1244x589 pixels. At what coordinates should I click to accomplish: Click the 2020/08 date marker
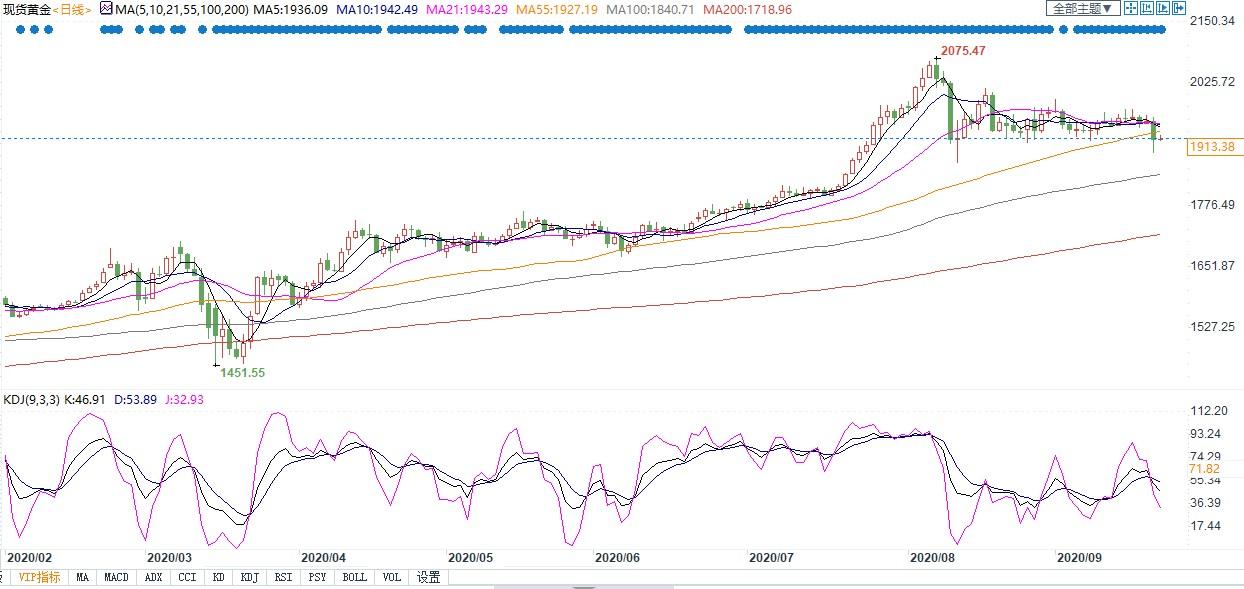coord(932,556)
